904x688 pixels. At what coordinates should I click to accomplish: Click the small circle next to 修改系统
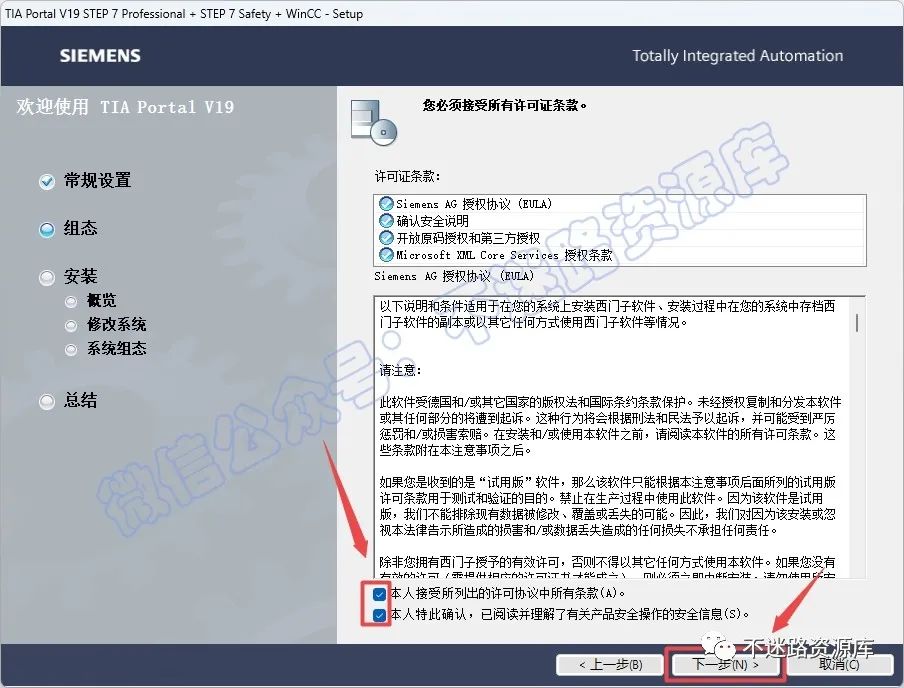click(71, 326)
